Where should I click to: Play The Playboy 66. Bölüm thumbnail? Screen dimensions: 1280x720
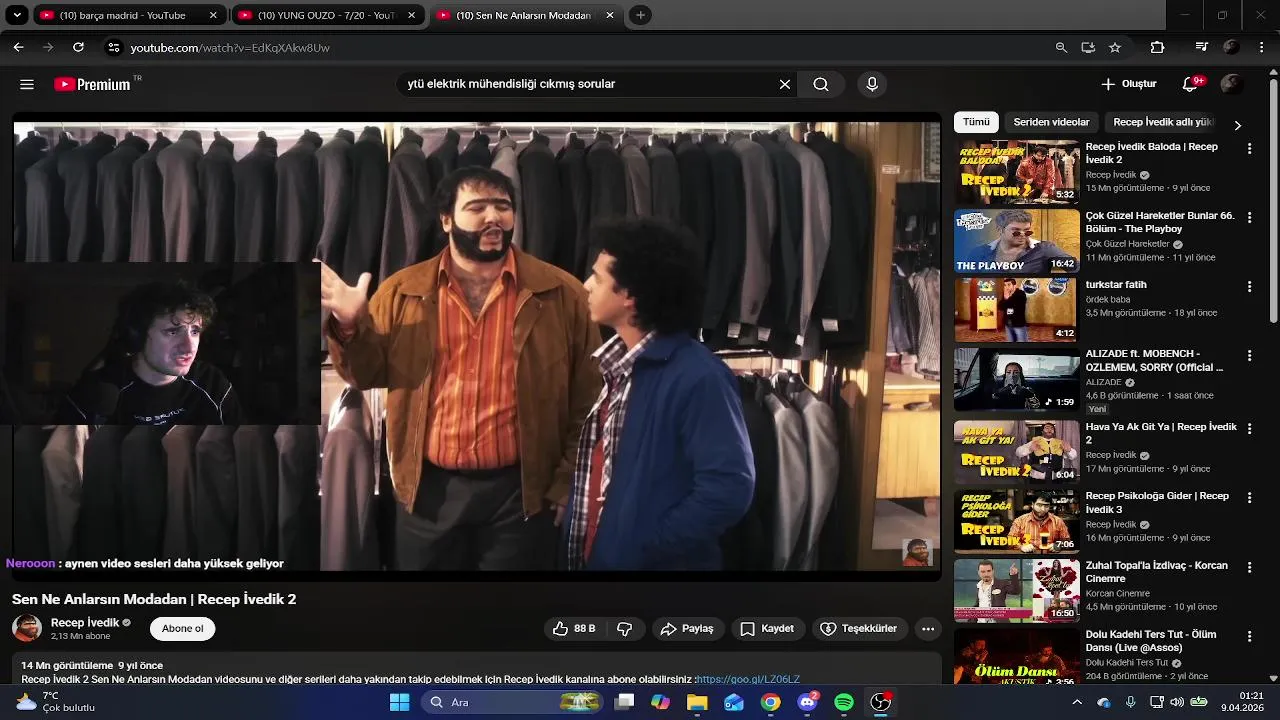(x=1017, y=241)
